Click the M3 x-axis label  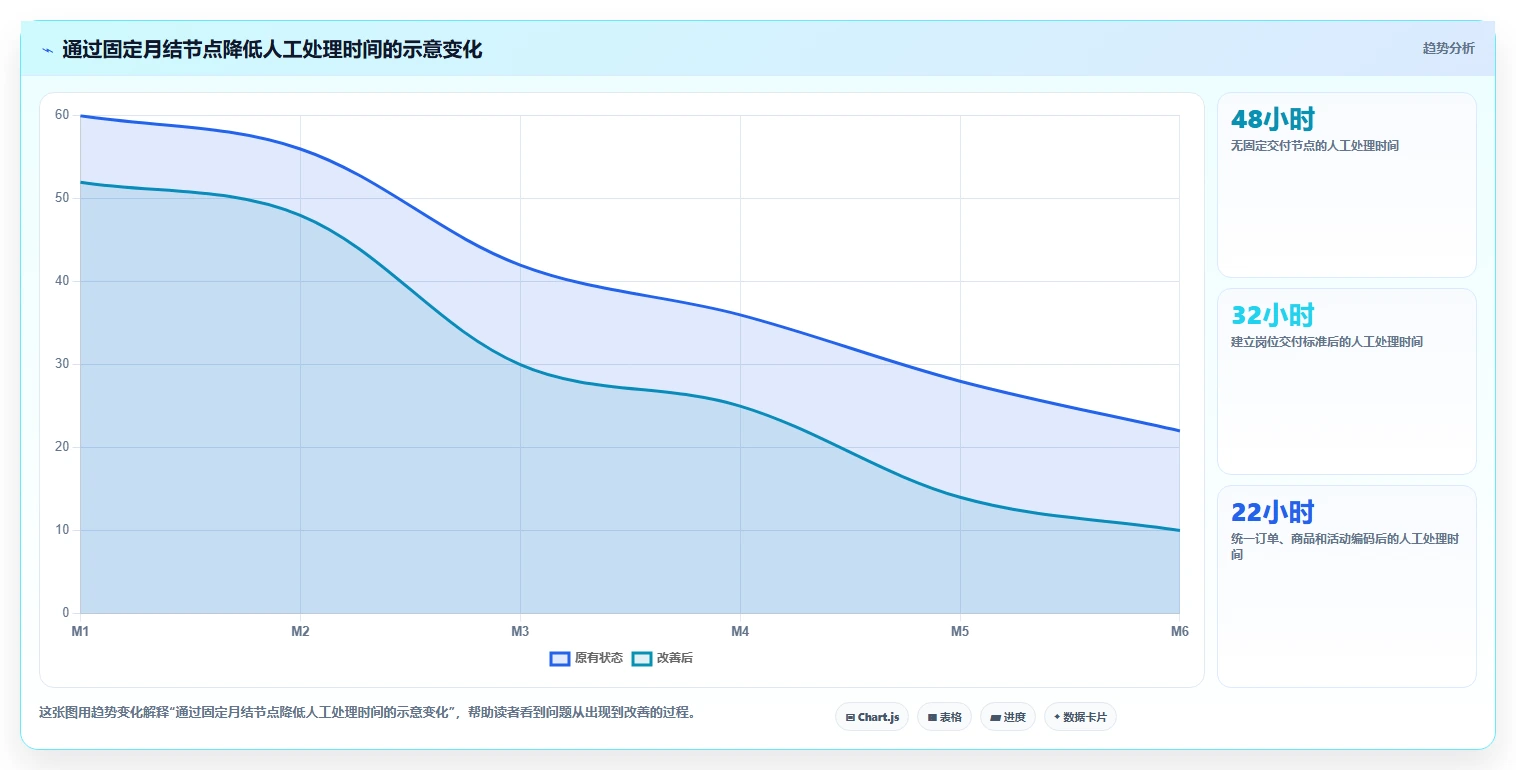(520, 631)
